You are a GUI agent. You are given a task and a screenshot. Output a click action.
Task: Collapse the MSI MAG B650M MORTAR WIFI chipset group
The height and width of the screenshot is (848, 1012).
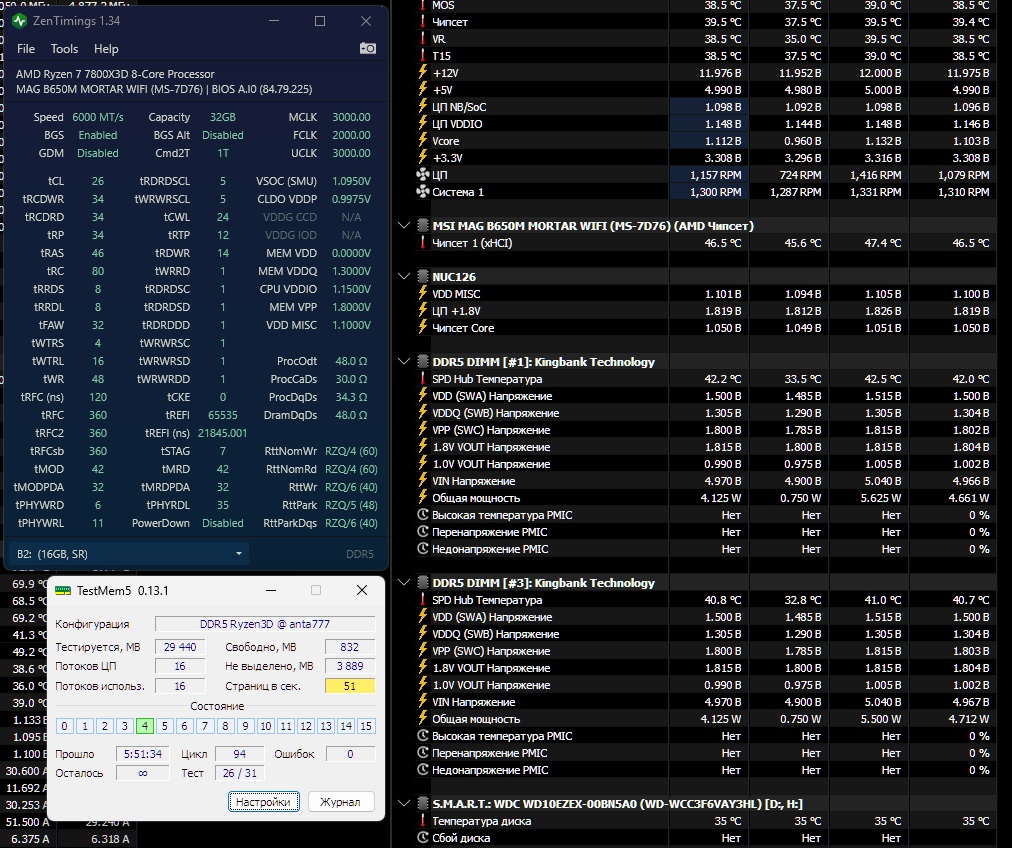pyautogui.click(x=404, y=225)
